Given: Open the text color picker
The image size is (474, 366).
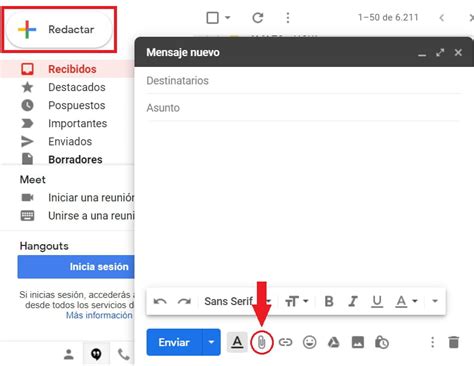Looking at the screenshot, I should click(x=406, y=301).
